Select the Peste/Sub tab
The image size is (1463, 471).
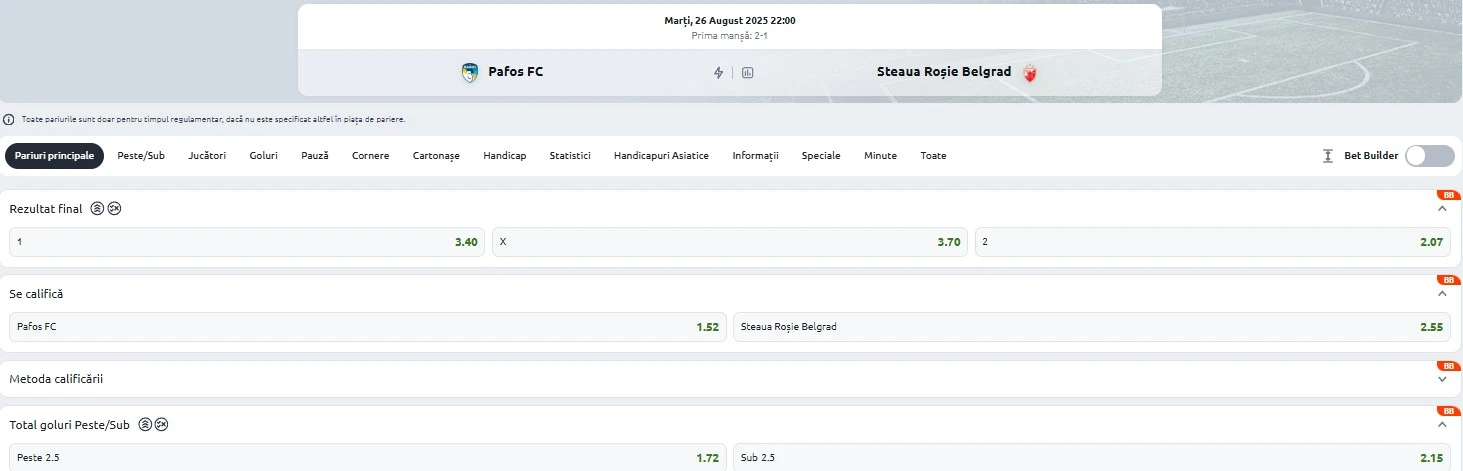141,156
